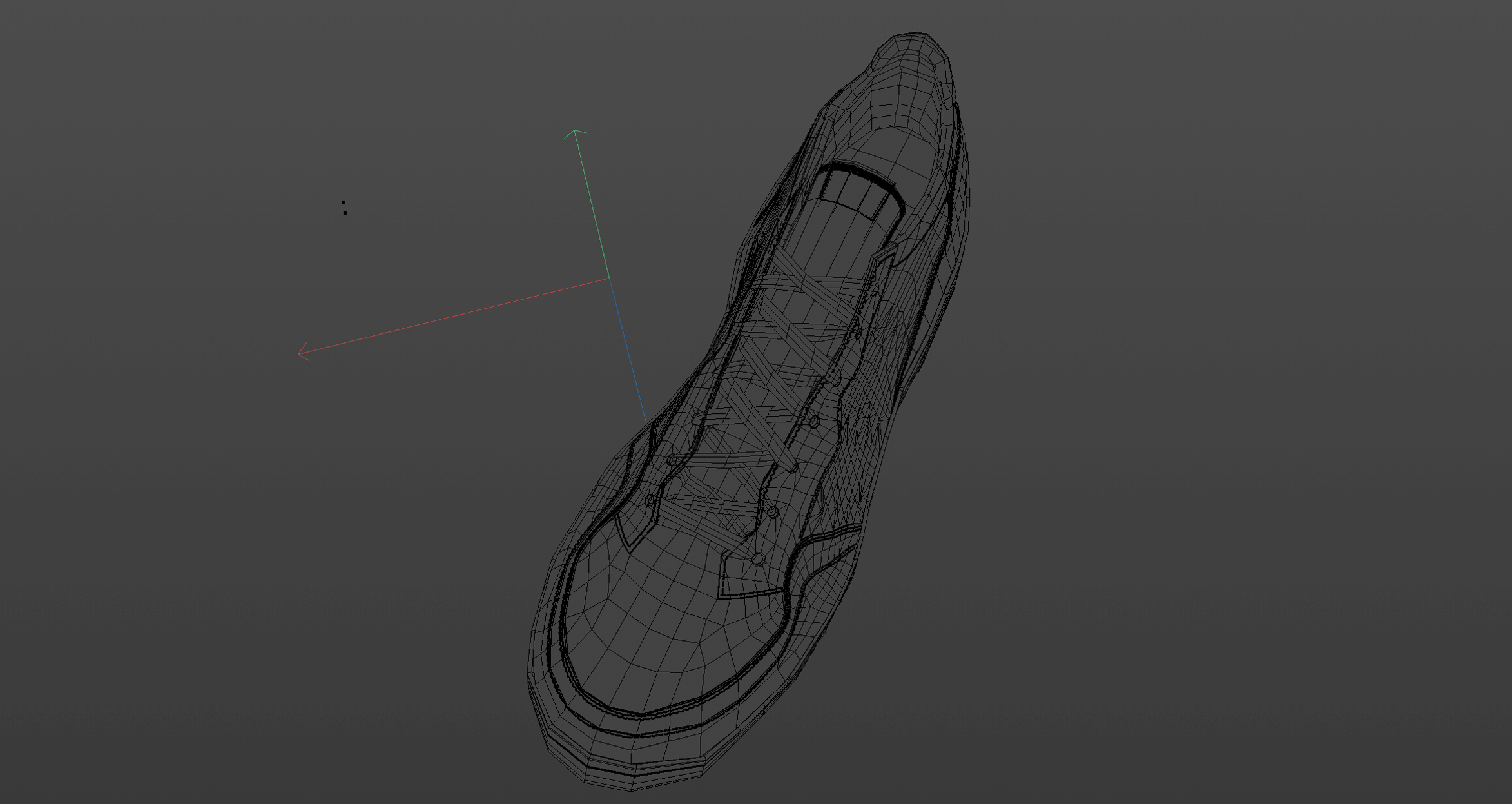Select the green Y-axis line shaft
1512x804 pixels.
tap(592, 205)
